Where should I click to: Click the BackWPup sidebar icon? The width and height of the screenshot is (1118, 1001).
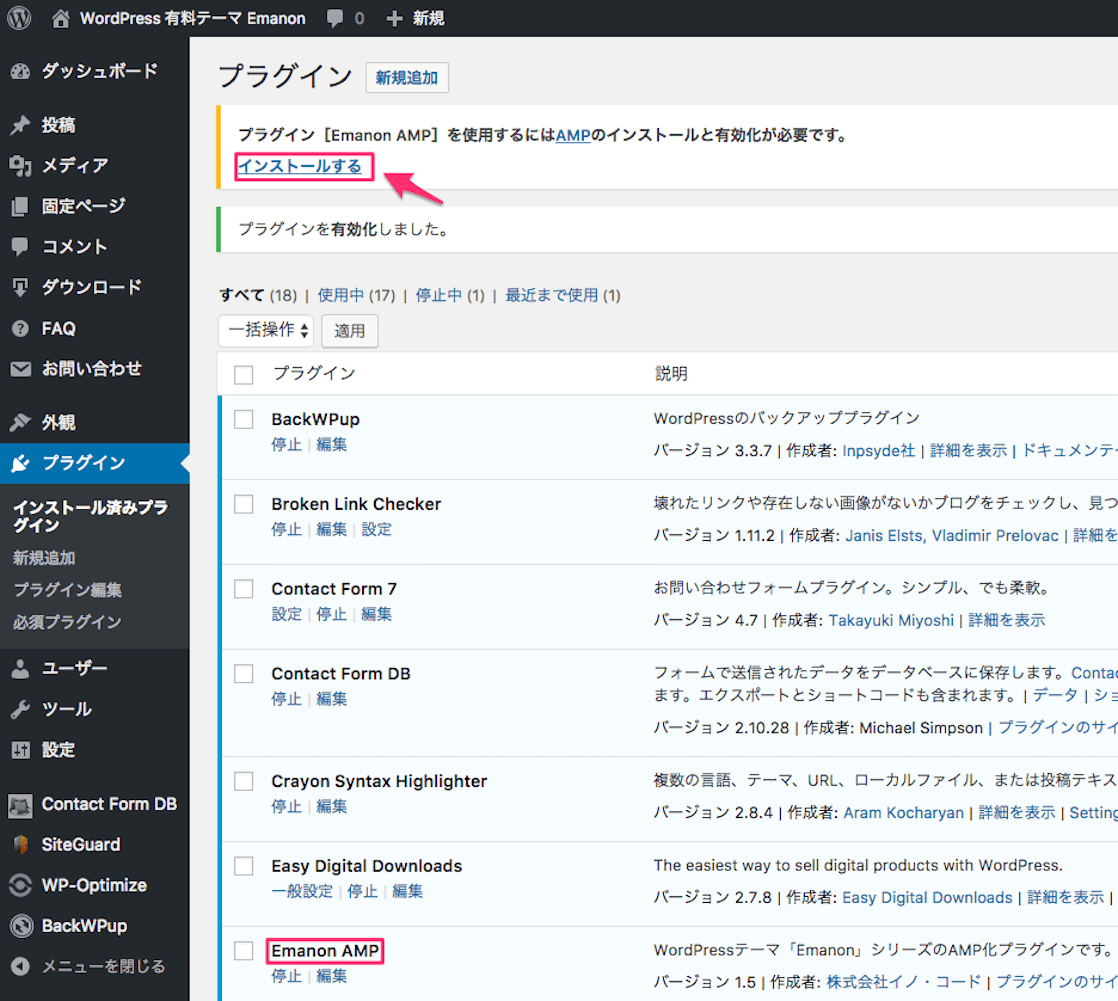pos(21,926)
